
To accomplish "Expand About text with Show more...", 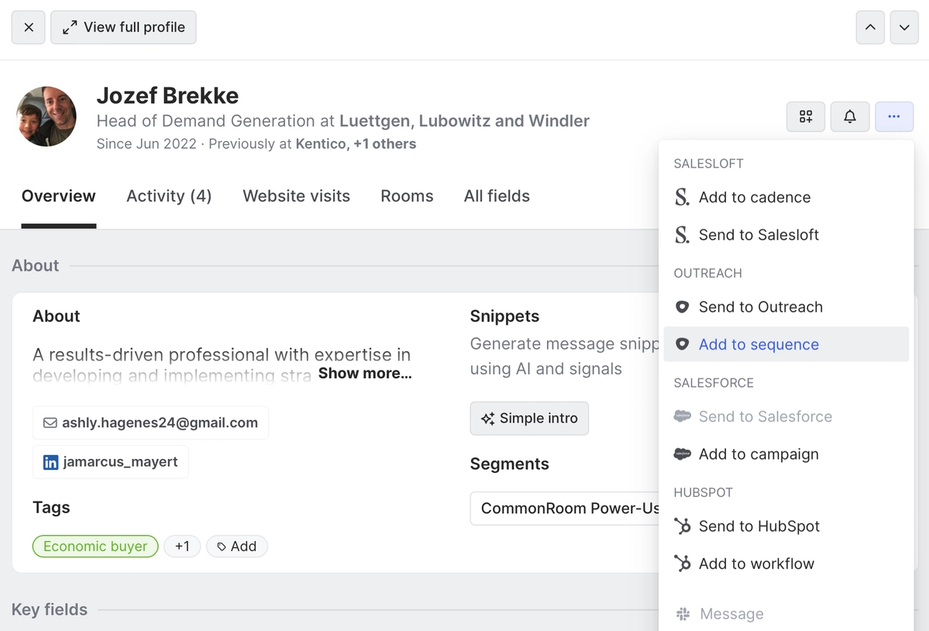I will 365,373.
